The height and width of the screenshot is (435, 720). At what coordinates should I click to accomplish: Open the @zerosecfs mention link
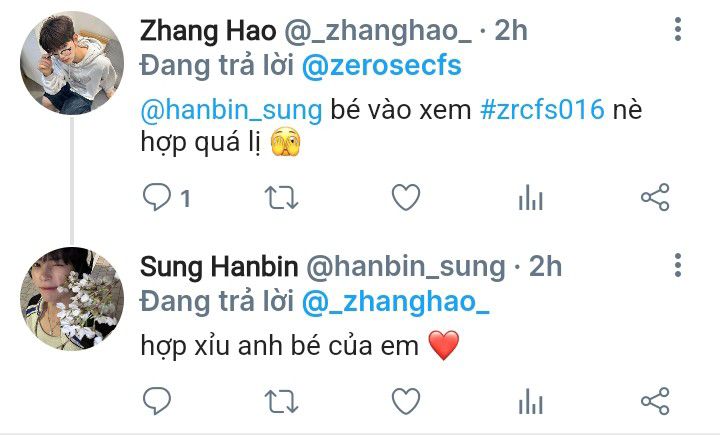pyautogui.click(x=382, y=65)
